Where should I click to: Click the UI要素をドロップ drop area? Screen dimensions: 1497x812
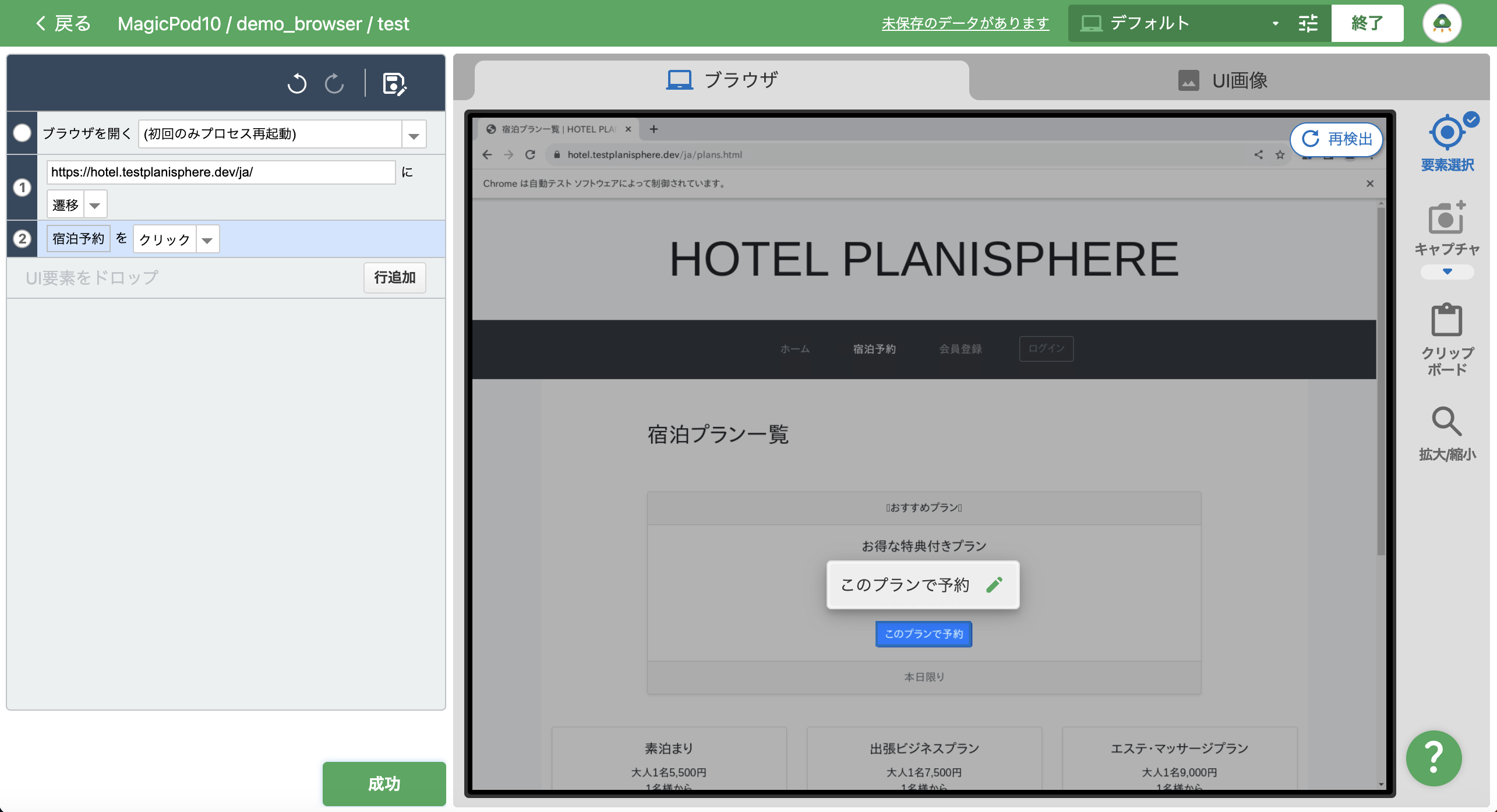(x=92, y=278)
